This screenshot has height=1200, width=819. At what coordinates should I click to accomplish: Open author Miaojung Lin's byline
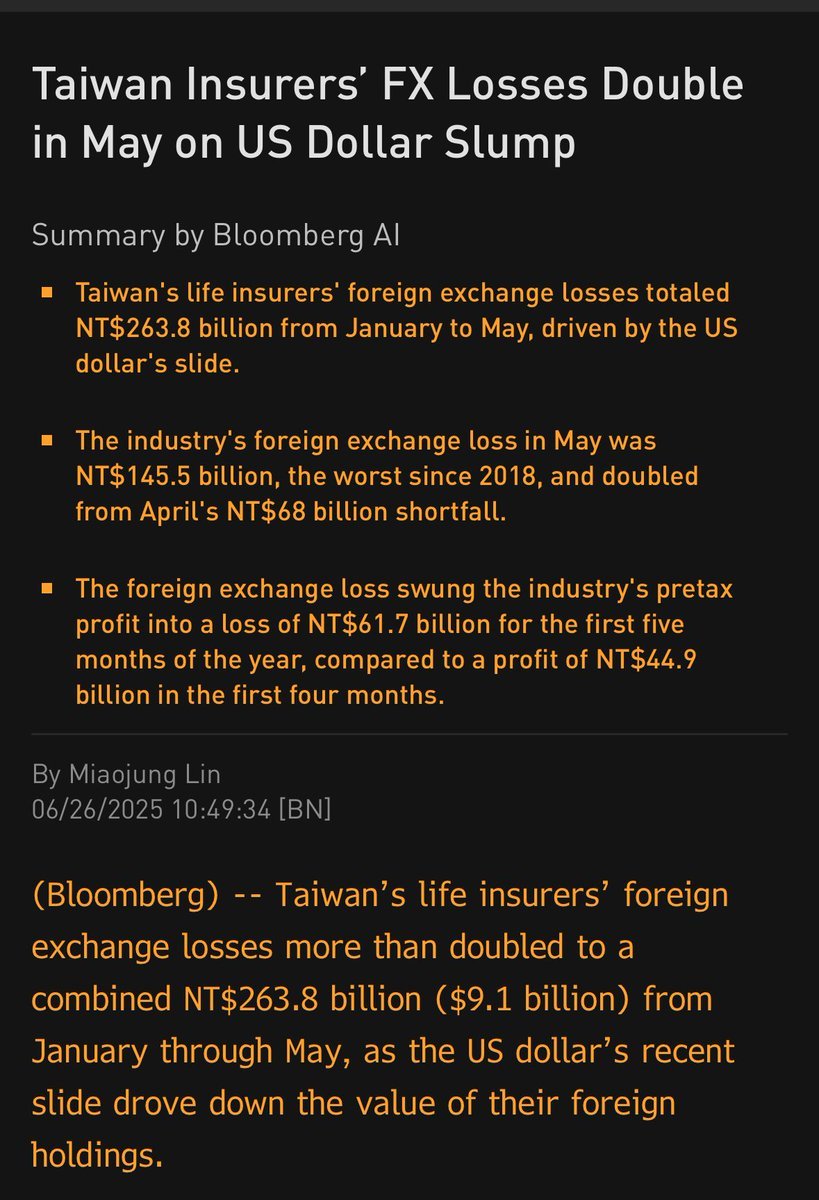coord(126,774)
